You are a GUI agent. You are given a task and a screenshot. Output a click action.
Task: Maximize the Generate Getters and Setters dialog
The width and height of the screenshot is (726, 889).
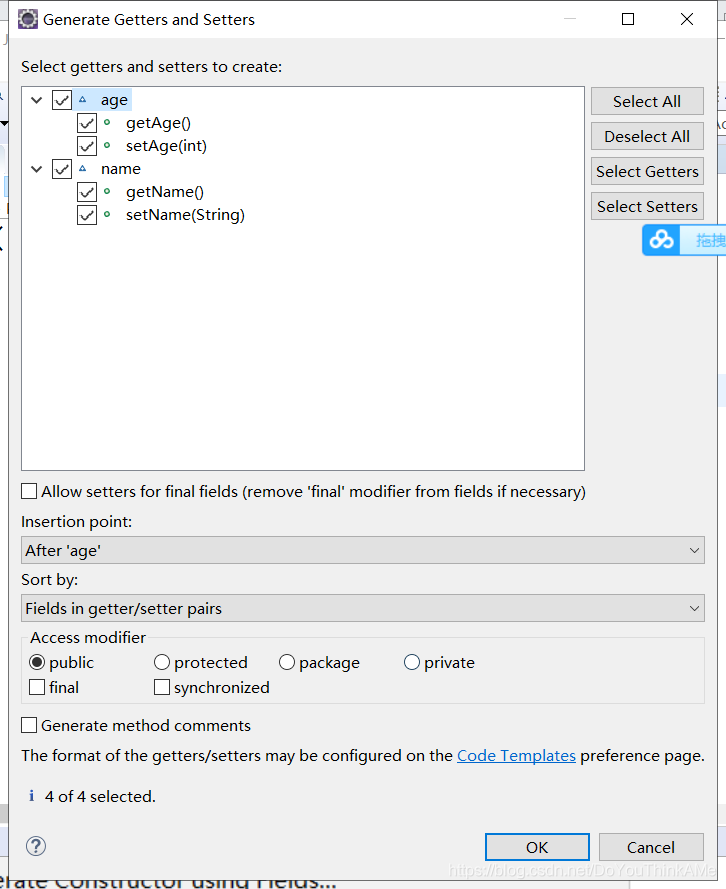click(x=628, y=19)
